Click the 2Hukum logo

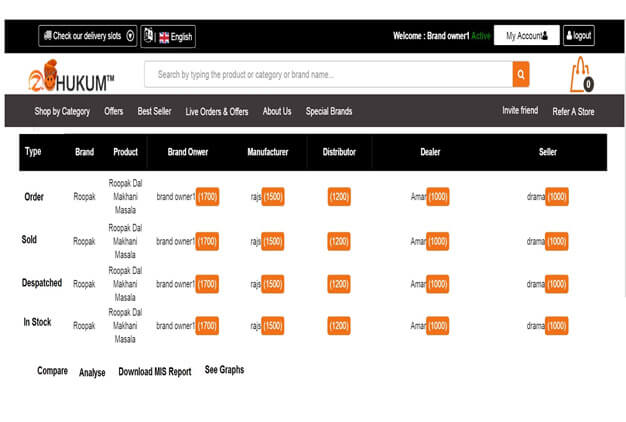click(x=71, y=76)
